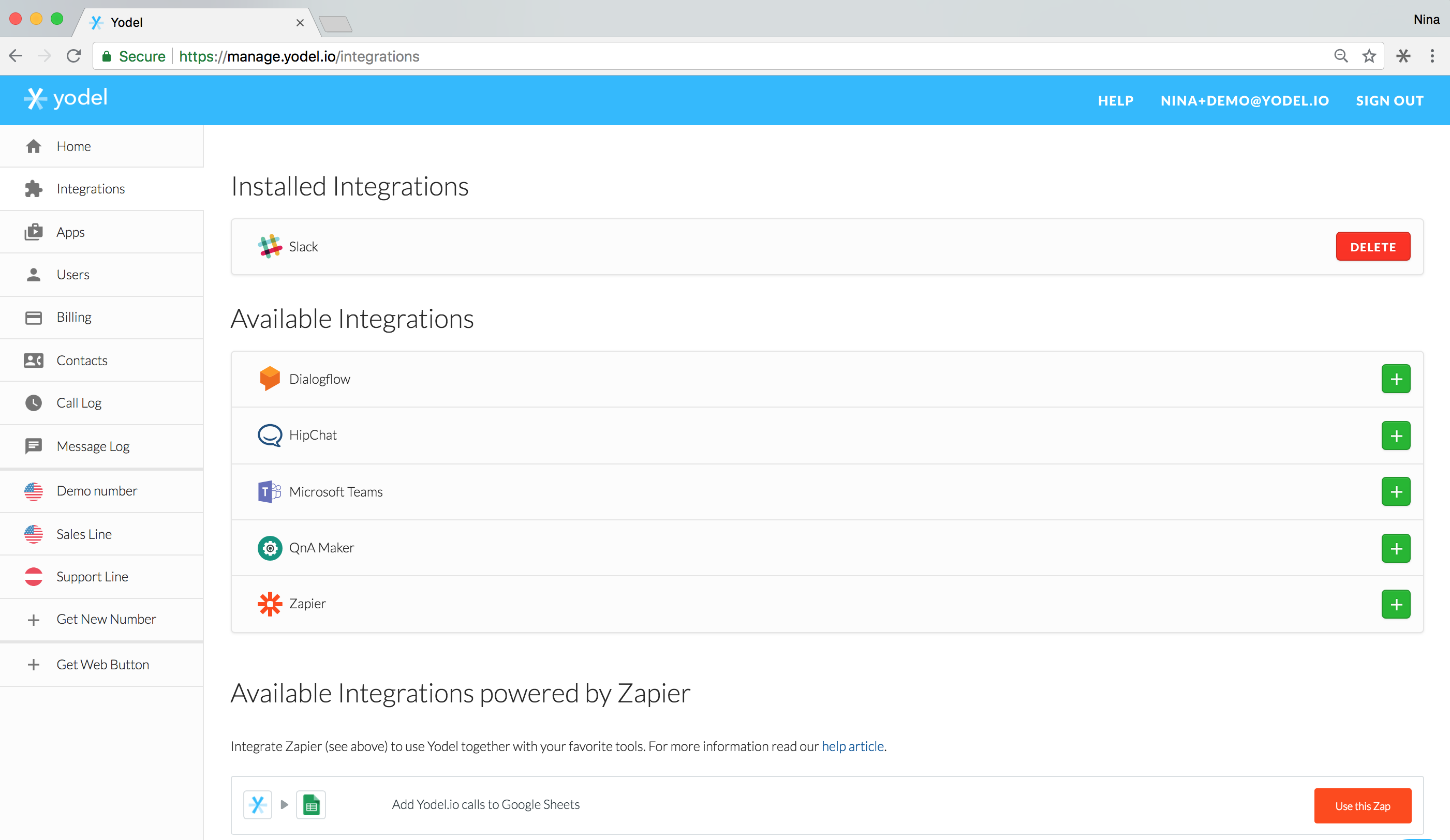Click the Billing card icon
The height and width of the screenshot is (840, 1450).
33,318
